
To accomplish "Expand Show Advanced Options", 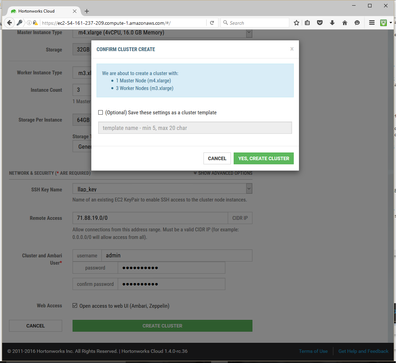I will pos(223,173).
